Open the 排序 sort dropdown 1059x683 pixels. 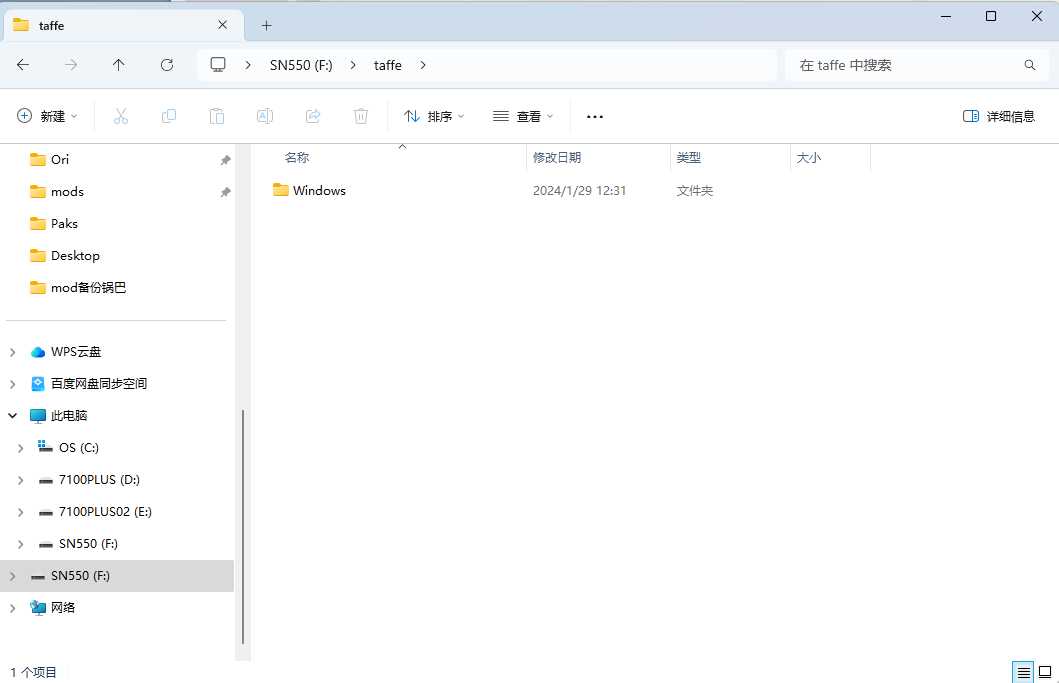click(434, 116)
